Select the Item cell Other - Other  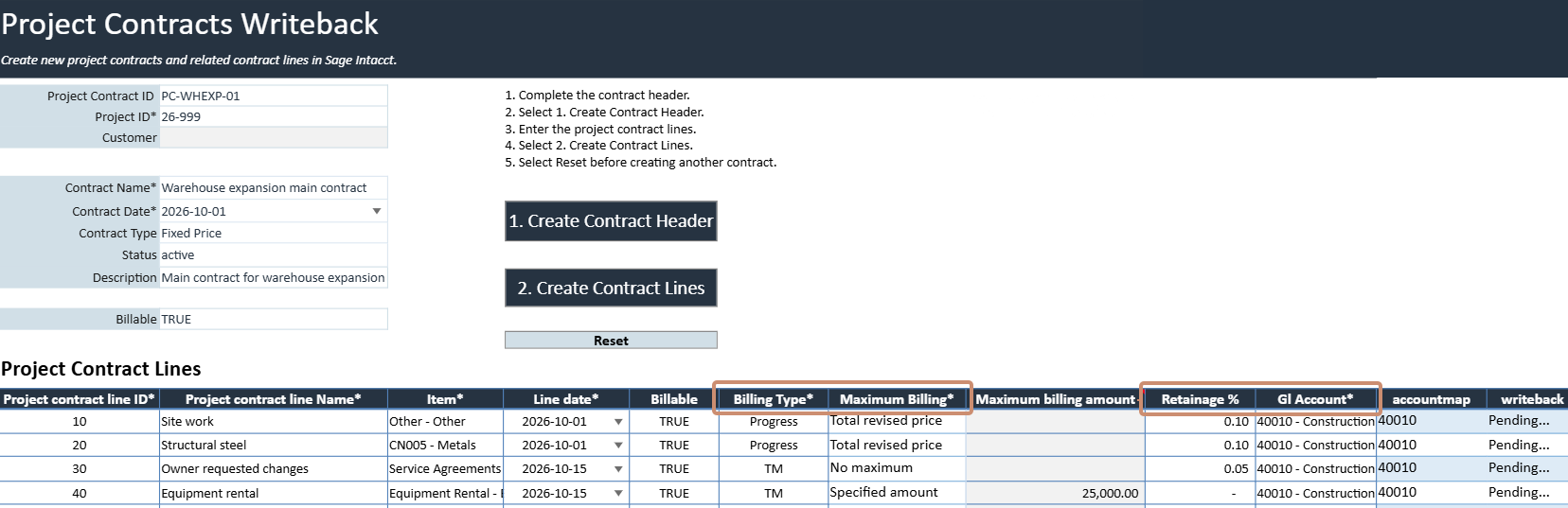tap(445, 422)
